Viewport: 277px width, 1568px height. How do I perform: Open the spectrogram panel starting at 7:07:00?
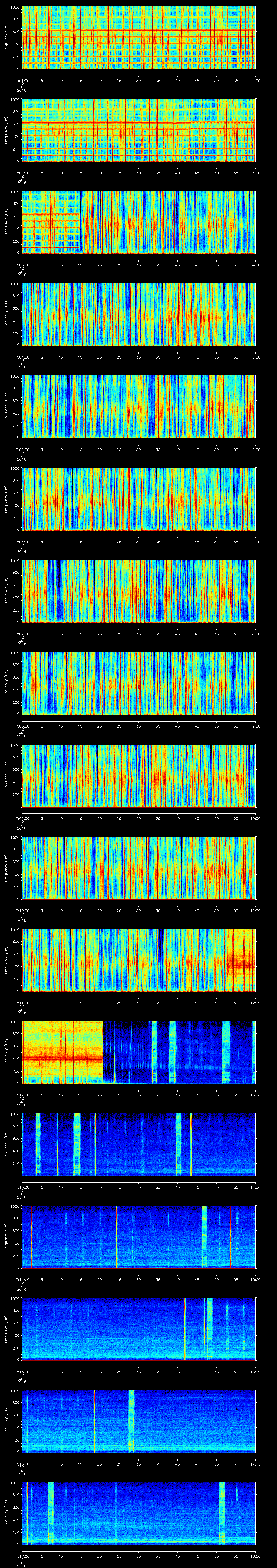point(139,591)
